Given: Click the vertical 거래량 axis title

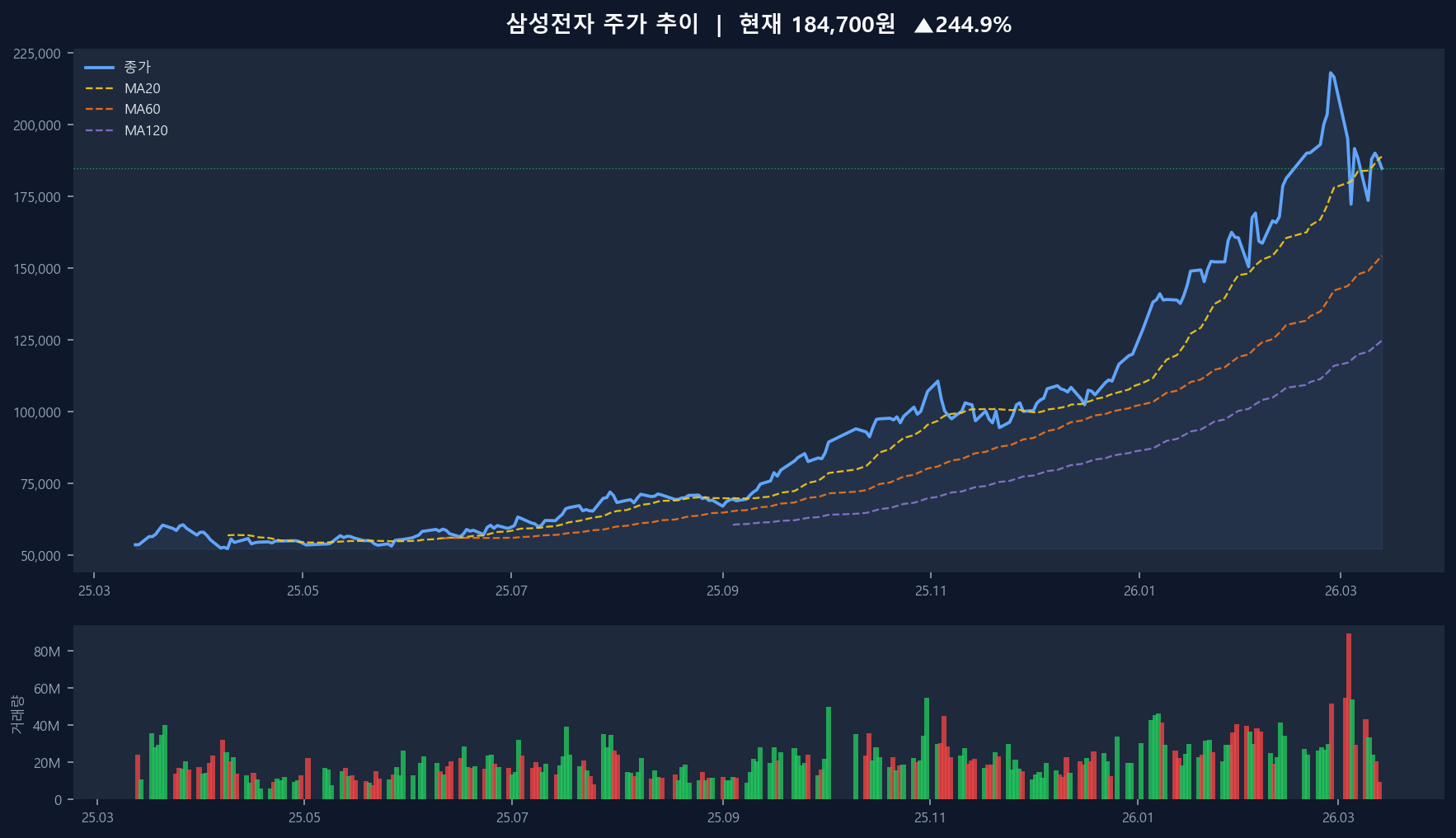Looking at the screenshot, I should [17, 714].
